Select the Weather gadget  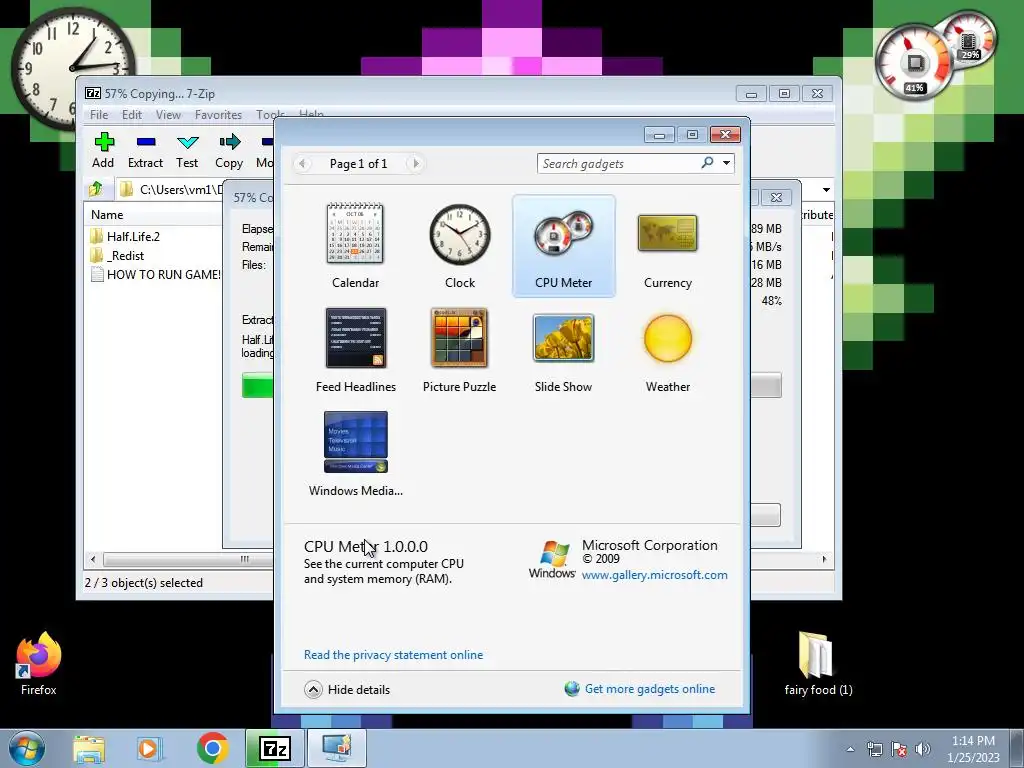[x=667, y=349]
